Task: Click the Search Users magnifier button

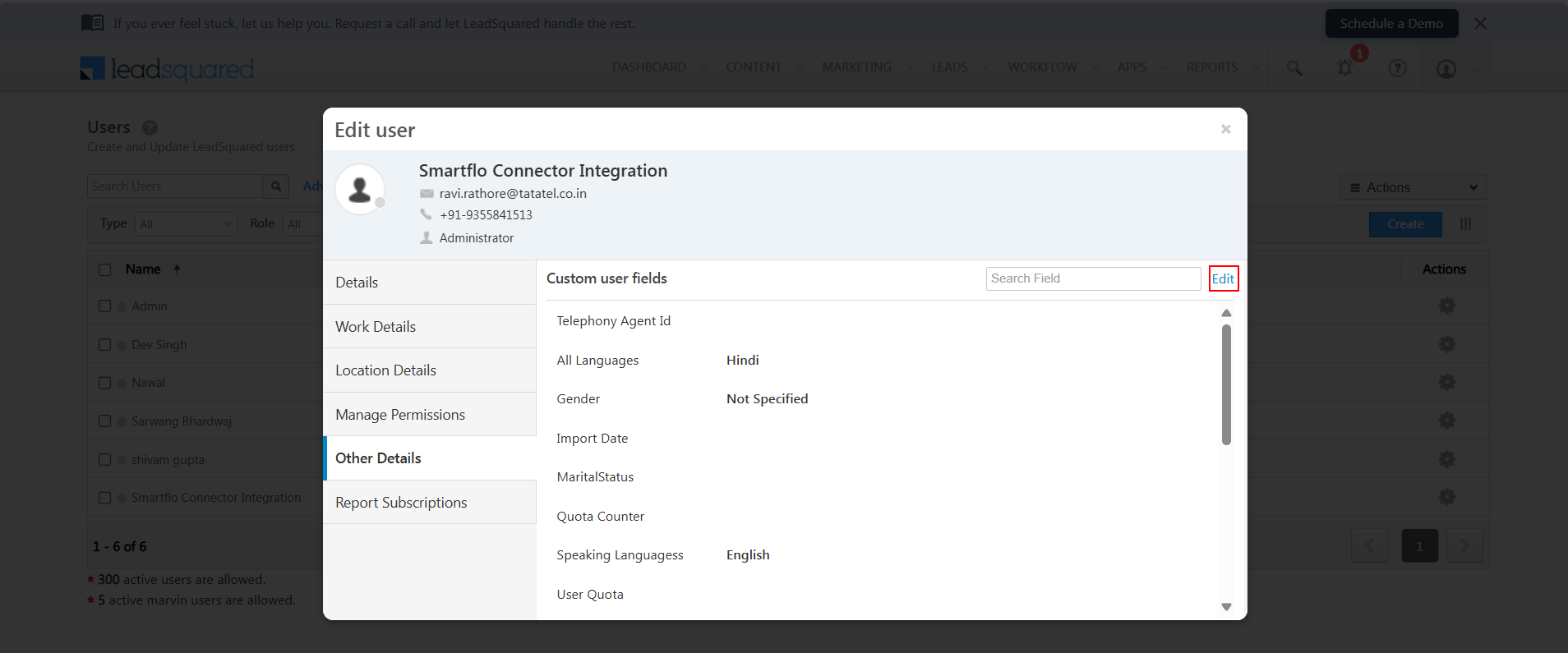Action: pyautogui.click(x=276, y=186)
